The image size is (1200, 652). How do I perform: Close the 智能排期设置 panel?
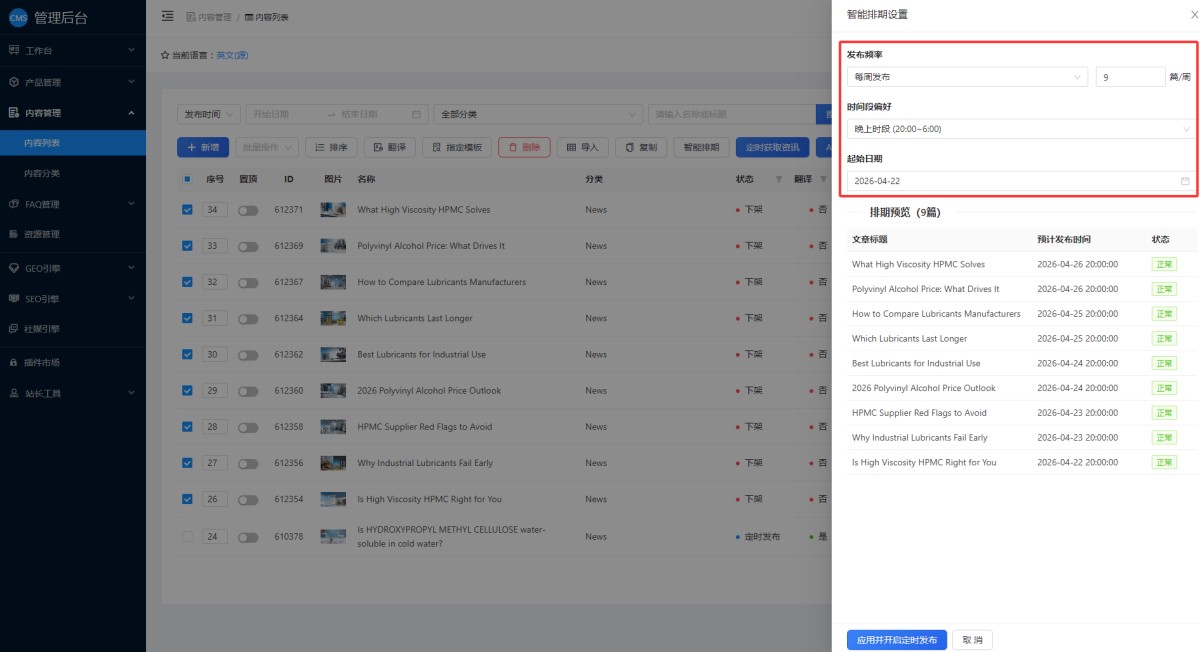coord(1182,15)
